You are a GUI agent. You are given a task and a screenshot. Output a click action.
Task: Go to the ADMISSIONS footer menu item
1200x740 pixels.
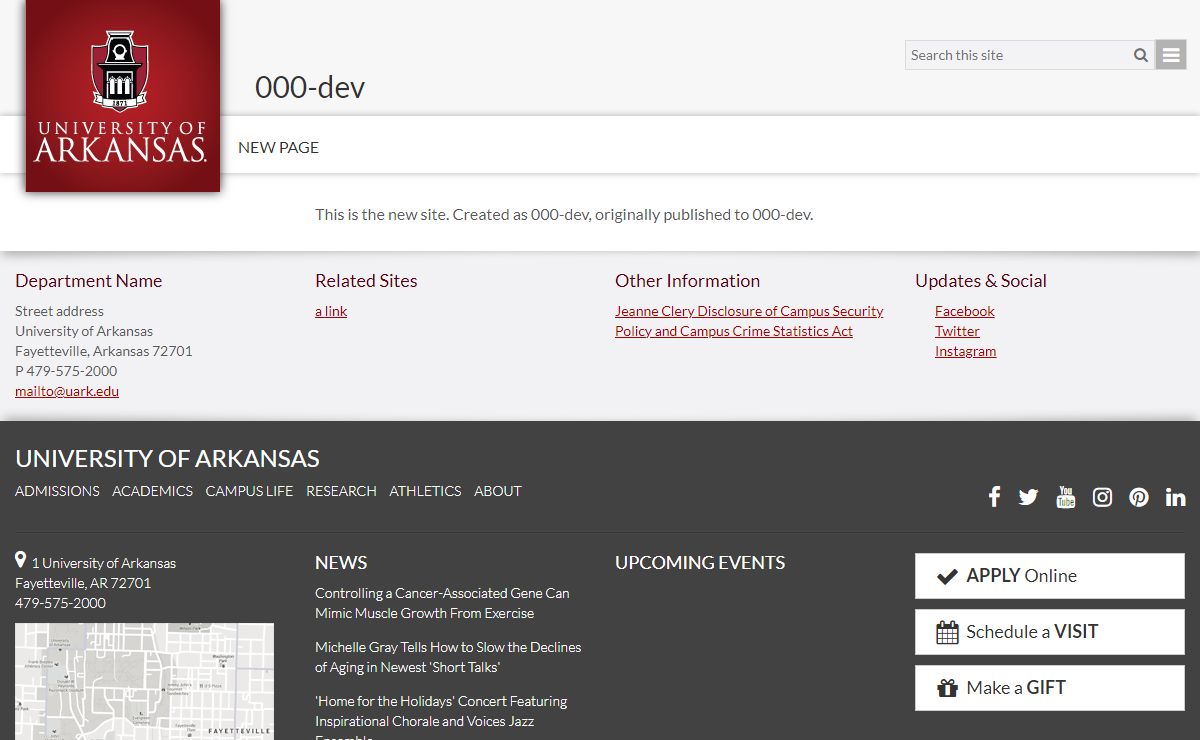57,491
